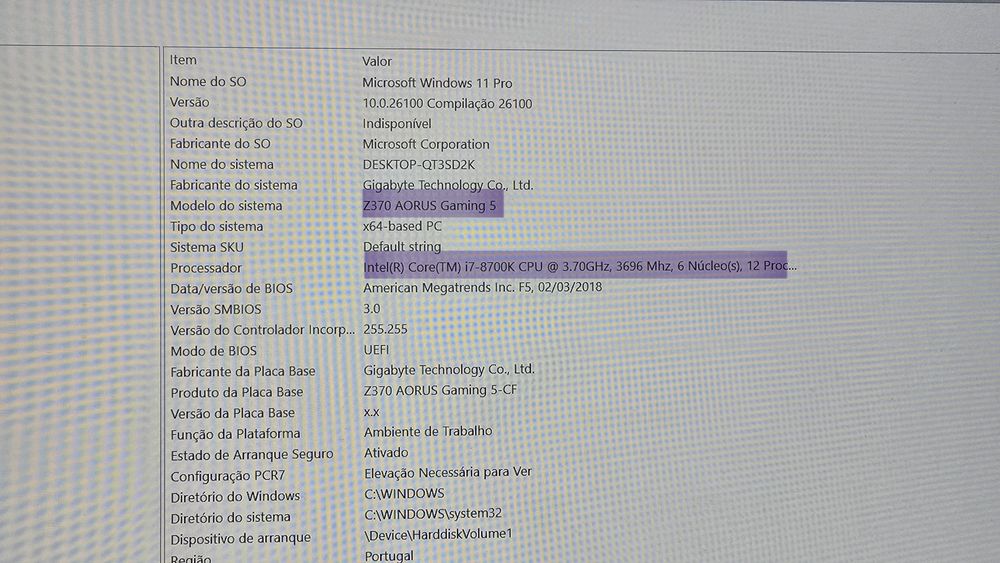Select SMBIOS value 3.0

(372, 309)
